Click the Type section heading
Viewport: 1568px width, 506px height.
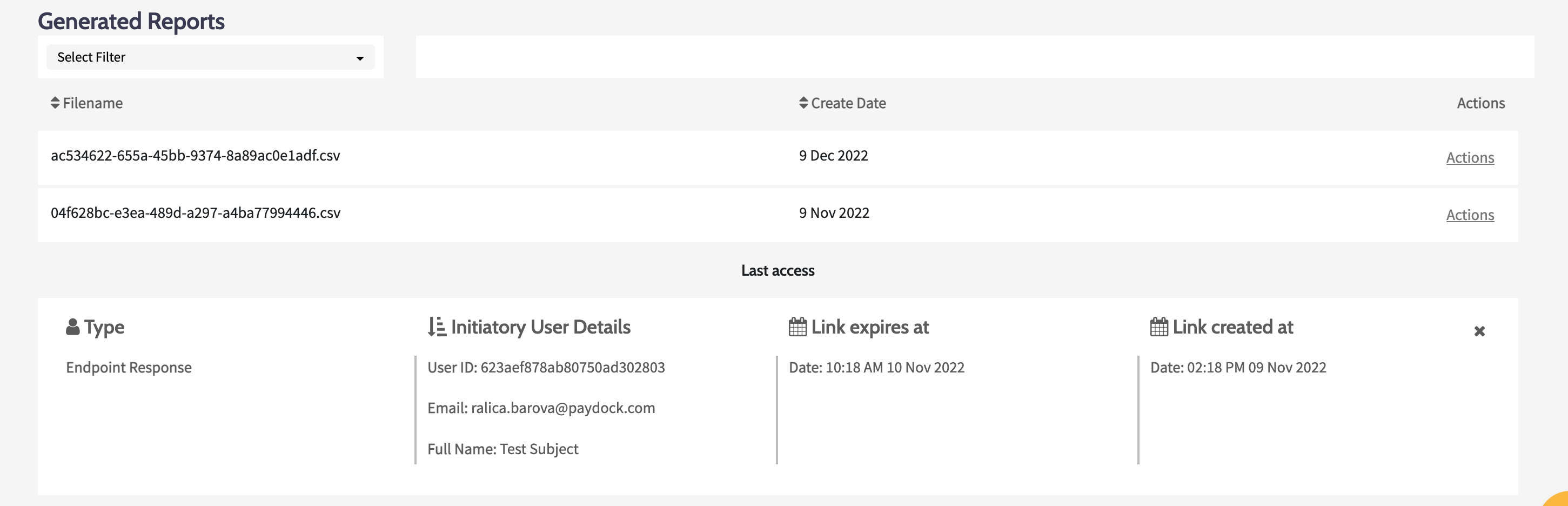pos(104,327)
